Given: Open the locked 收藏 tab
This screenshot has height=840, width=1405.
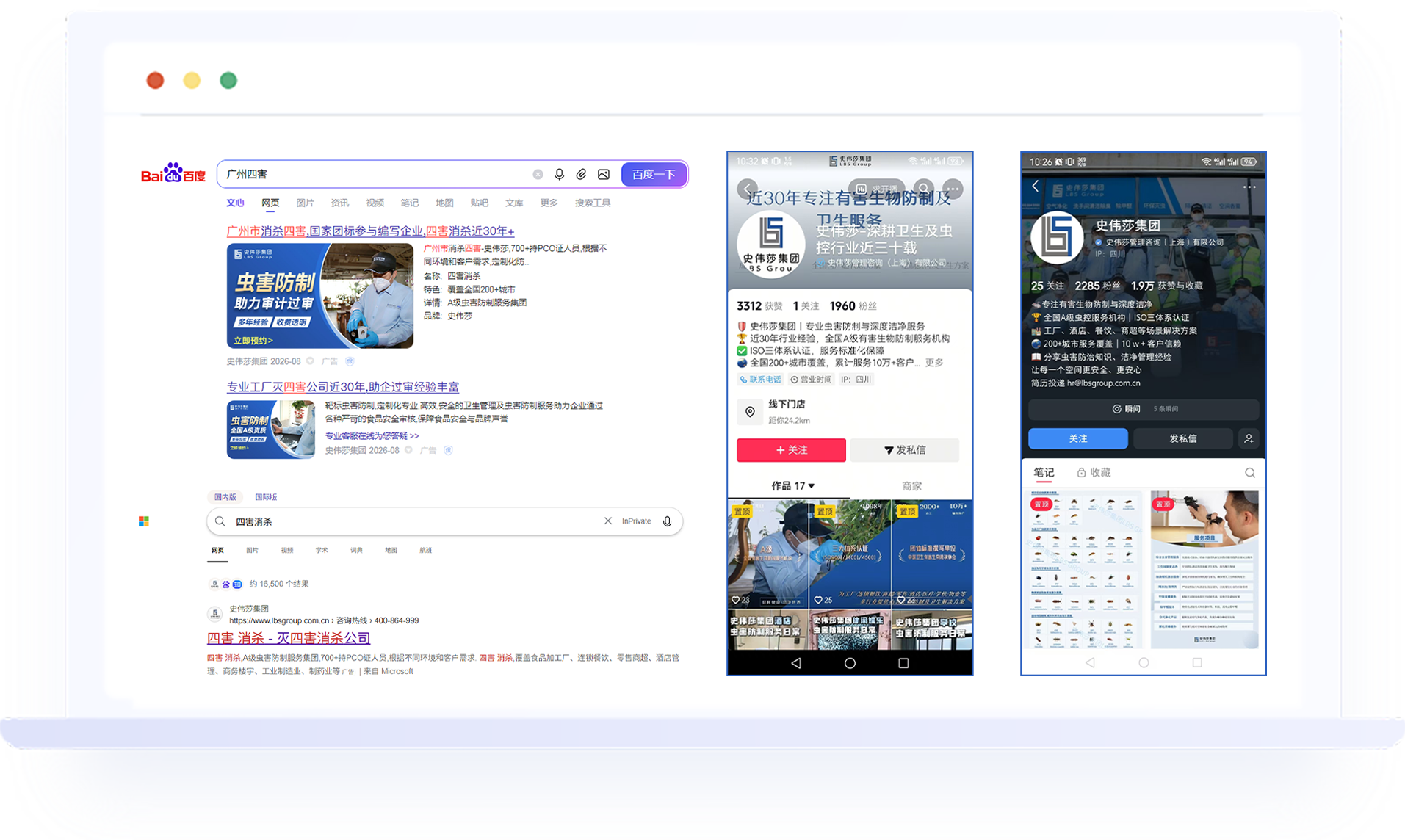Looking at the screenshot, I should tap(1094, 473).
